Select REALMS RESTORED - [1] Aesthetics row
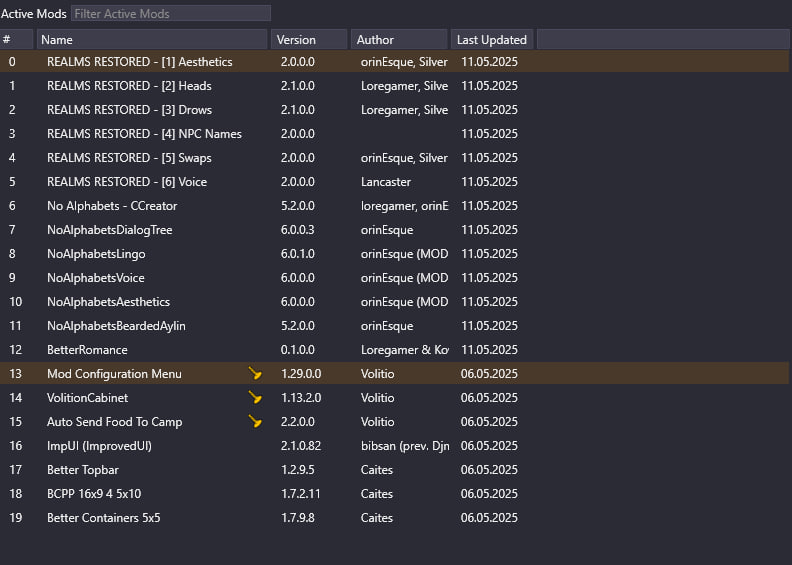 click(394, 62)
